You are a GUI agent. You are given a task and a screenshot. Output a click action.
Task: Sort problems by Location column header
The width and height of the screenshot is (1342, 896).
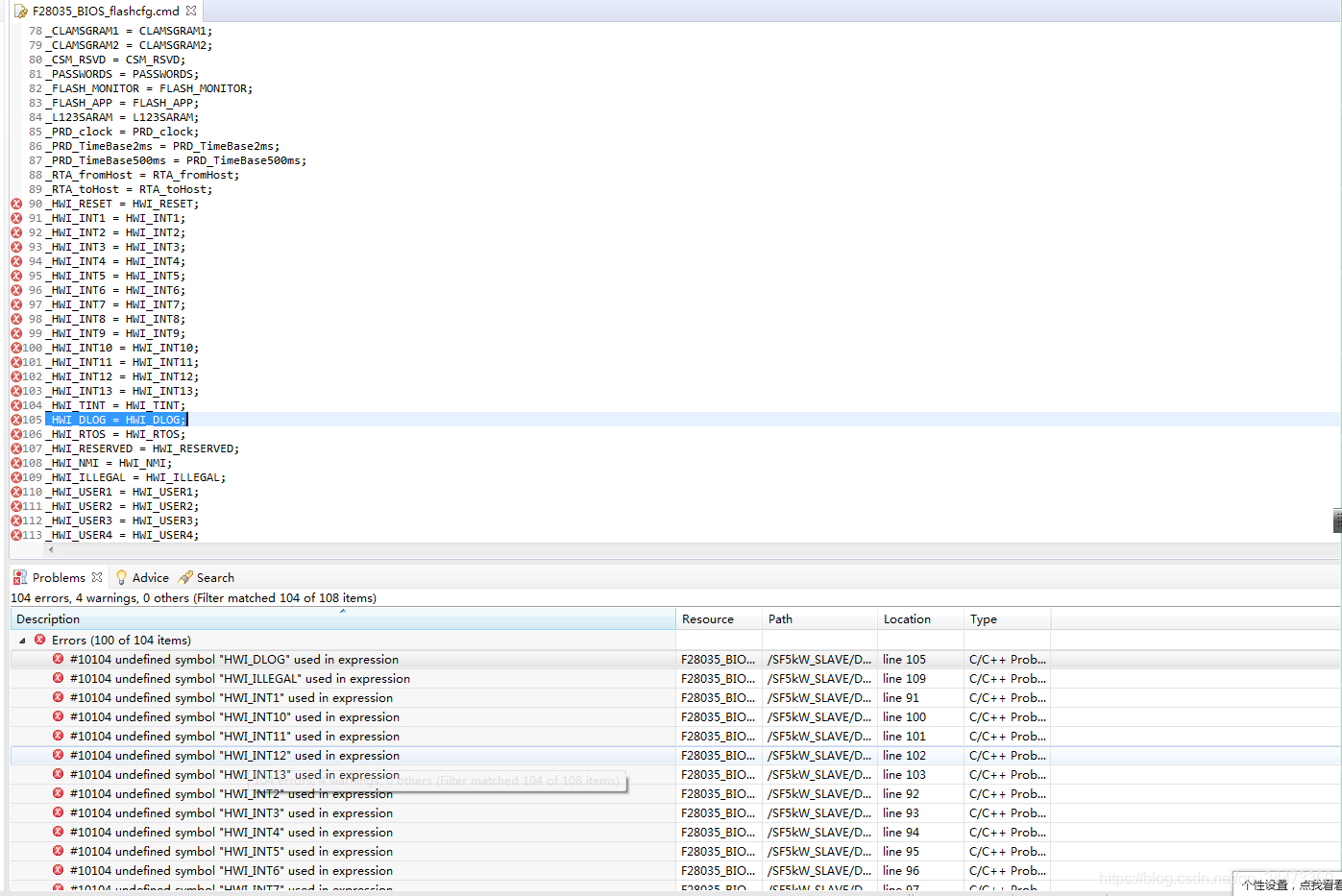920,619
